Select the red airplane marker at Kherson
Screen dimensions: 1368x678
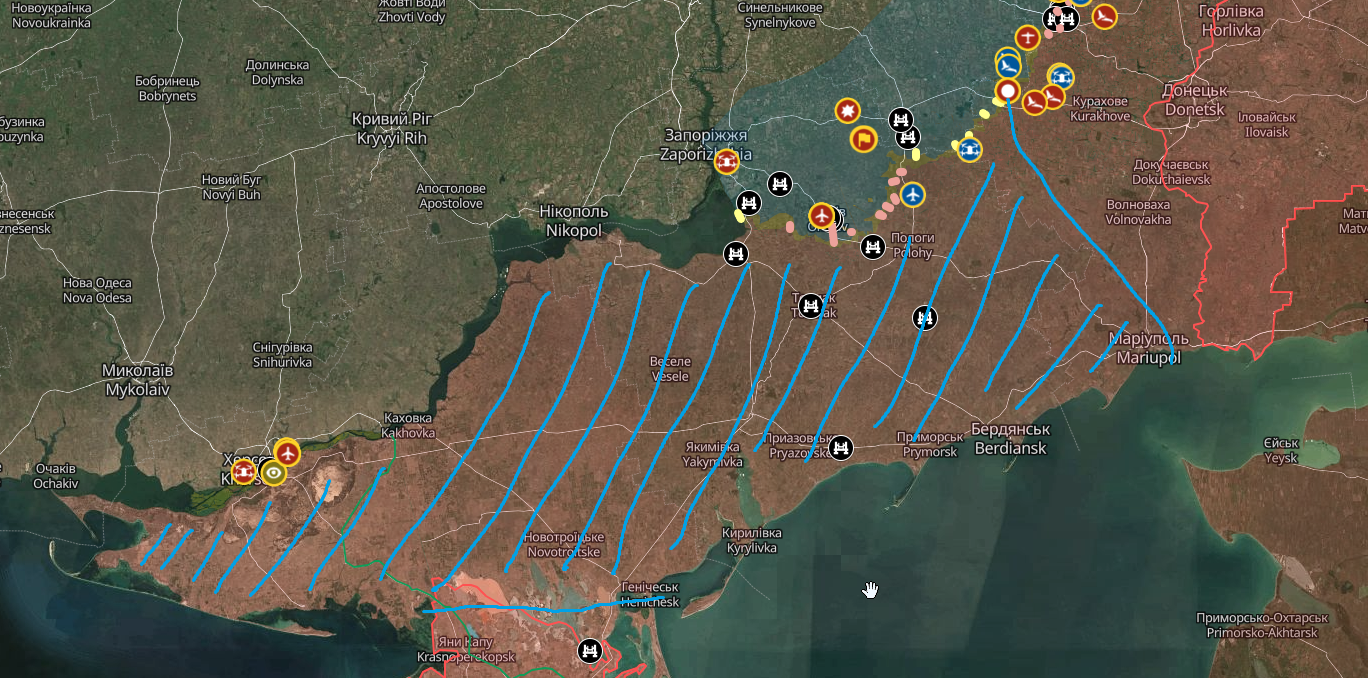pyautogui.click(x=288, y=453)
